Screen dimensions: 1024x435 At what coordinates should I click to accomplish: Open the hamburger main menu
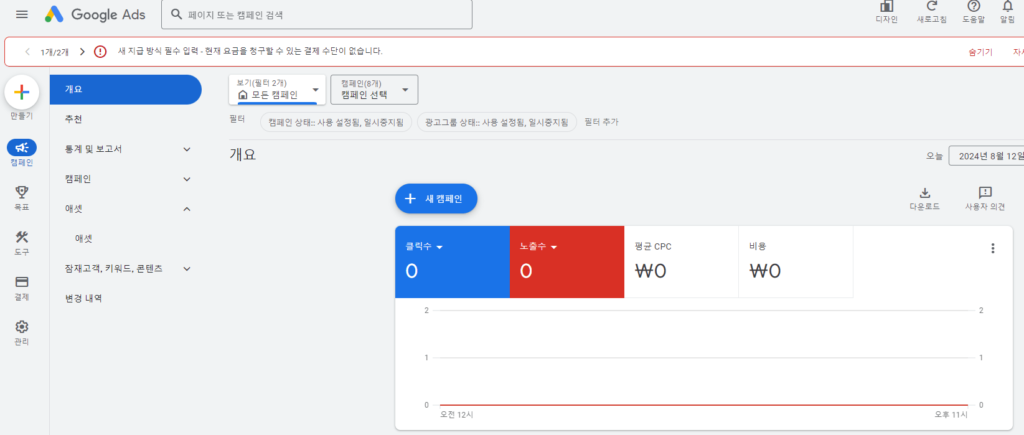[22, 14]
